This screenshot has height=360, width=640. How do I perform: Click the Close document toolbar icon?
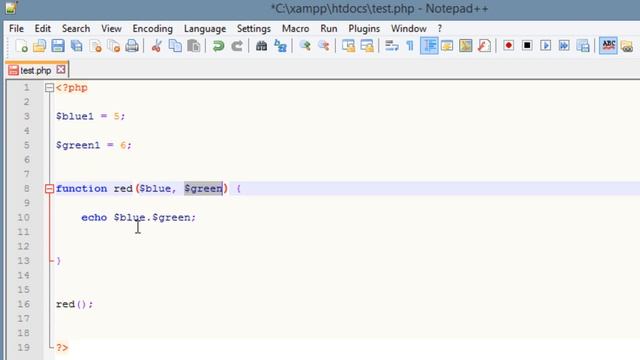click(x=95, y=46)
